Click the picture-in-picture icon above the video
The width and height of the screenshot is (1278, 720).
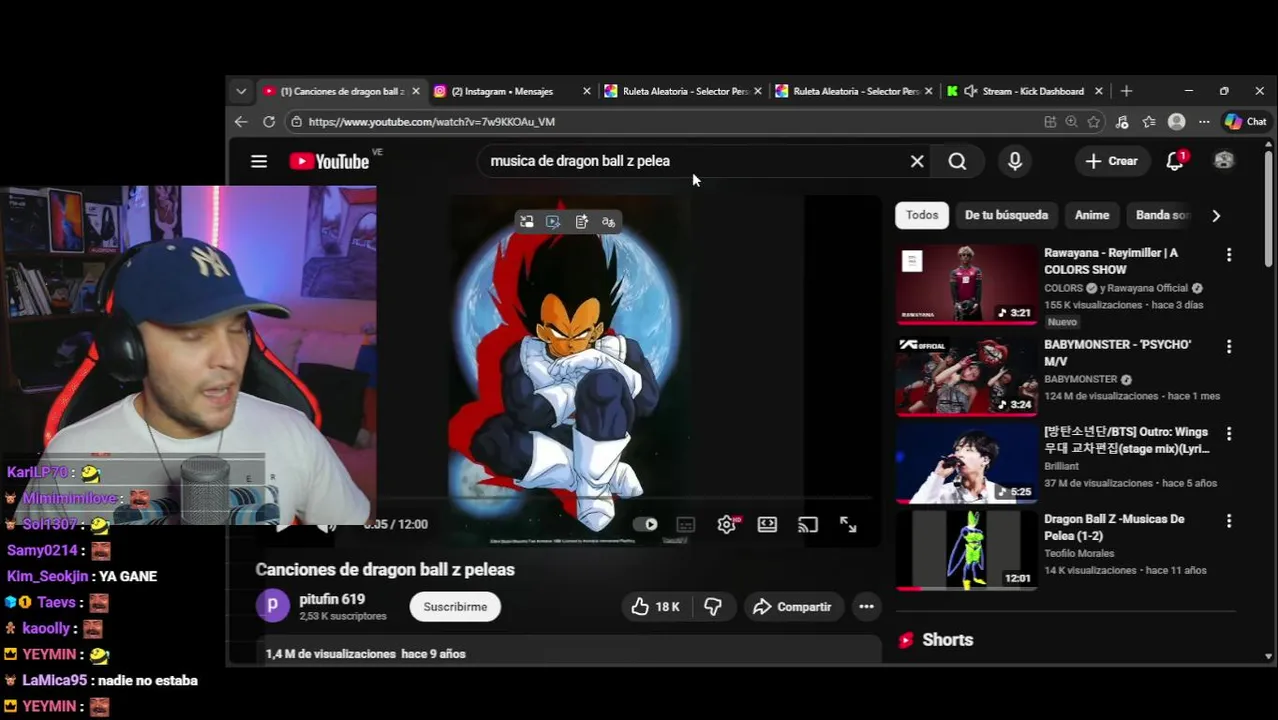[x=527, y=222]
